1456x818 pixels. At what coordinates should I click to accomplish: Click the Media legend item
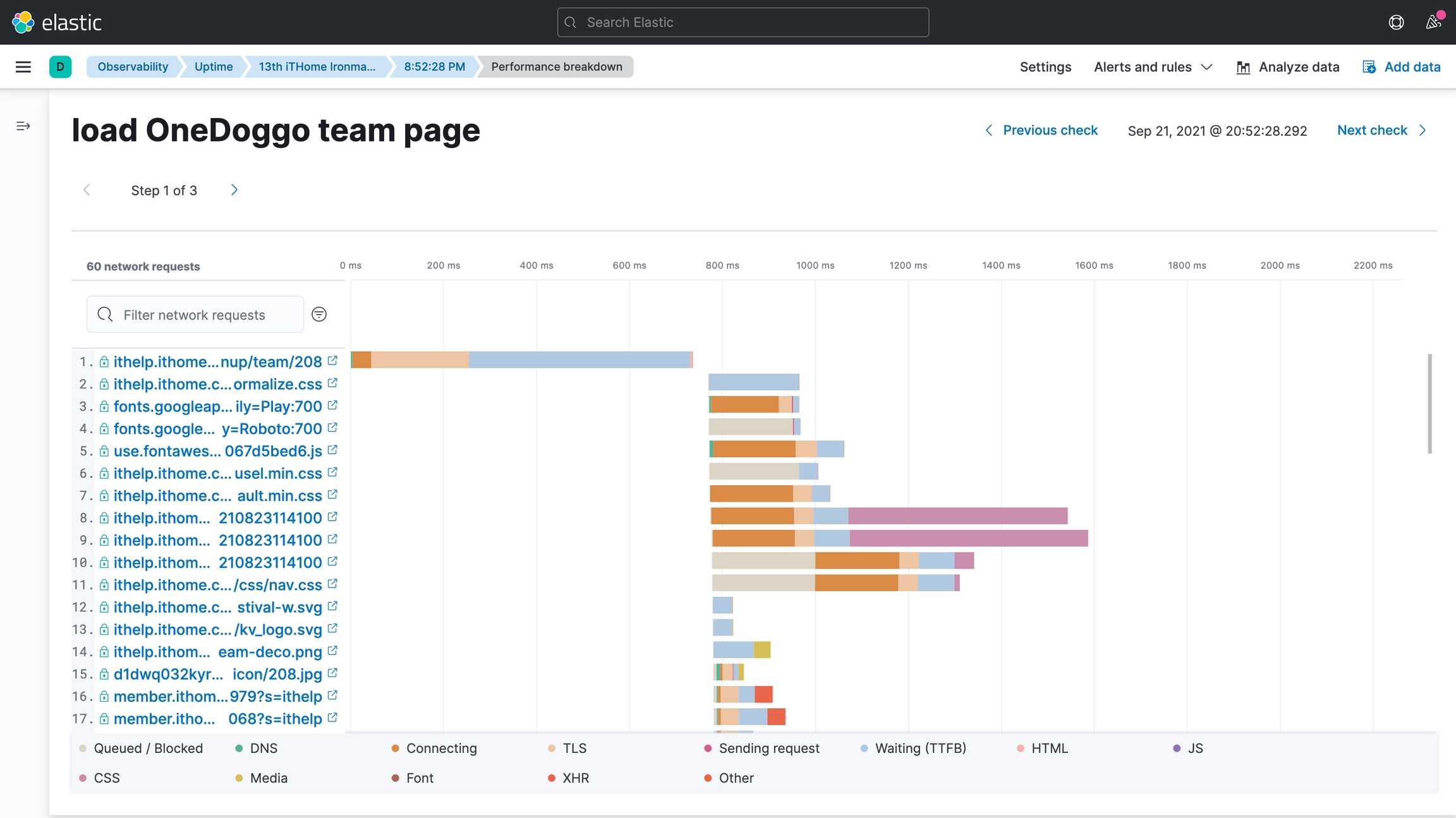261,778
